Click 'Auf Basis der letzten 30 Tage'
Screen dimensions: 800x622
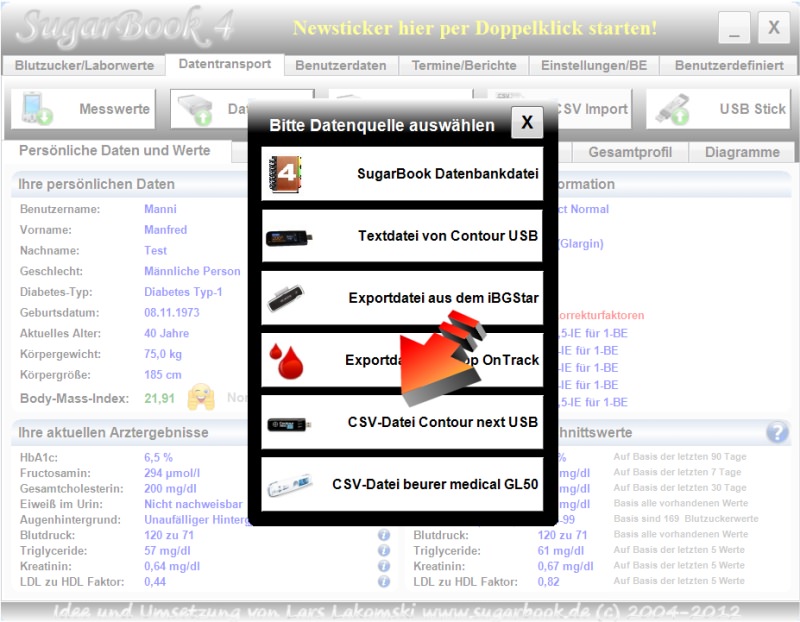point(680,488)
